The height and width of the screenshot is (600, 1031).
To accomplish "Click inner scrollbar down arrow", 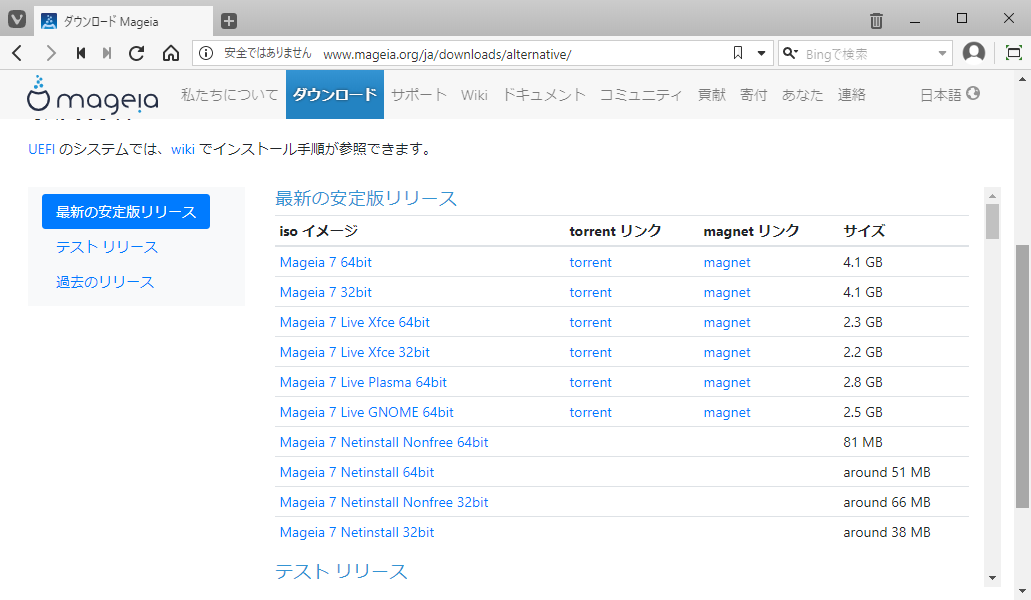I will click(x=992, y=578).
